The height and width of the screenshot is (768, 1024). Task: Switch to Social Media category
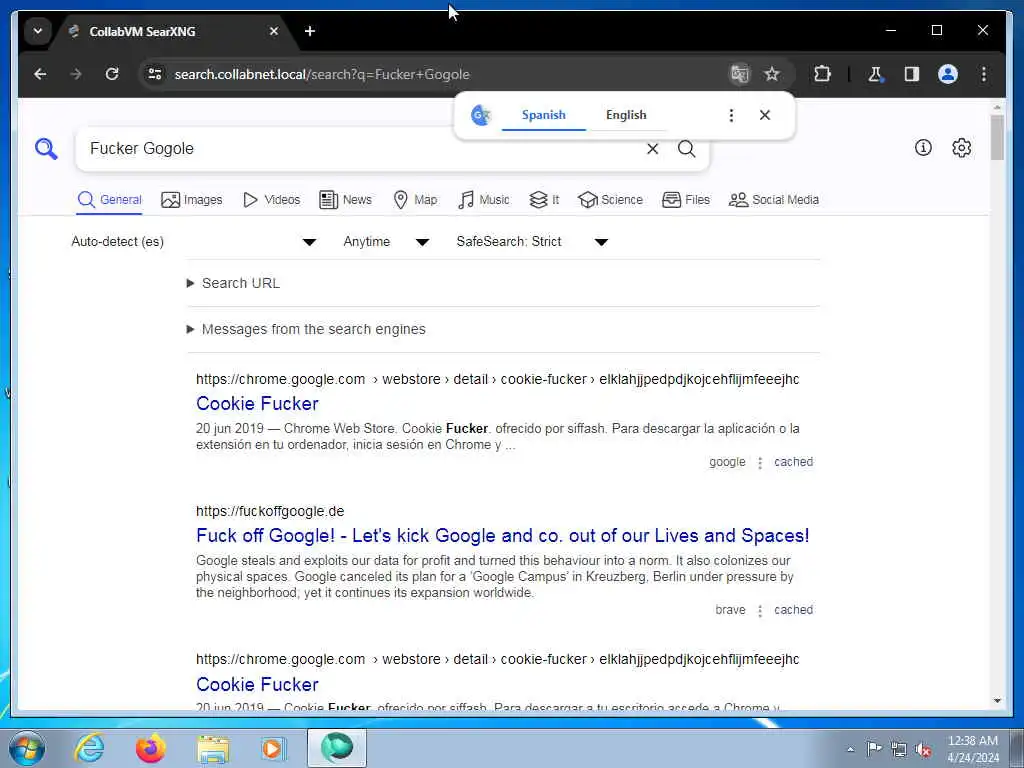click(774, 200)
